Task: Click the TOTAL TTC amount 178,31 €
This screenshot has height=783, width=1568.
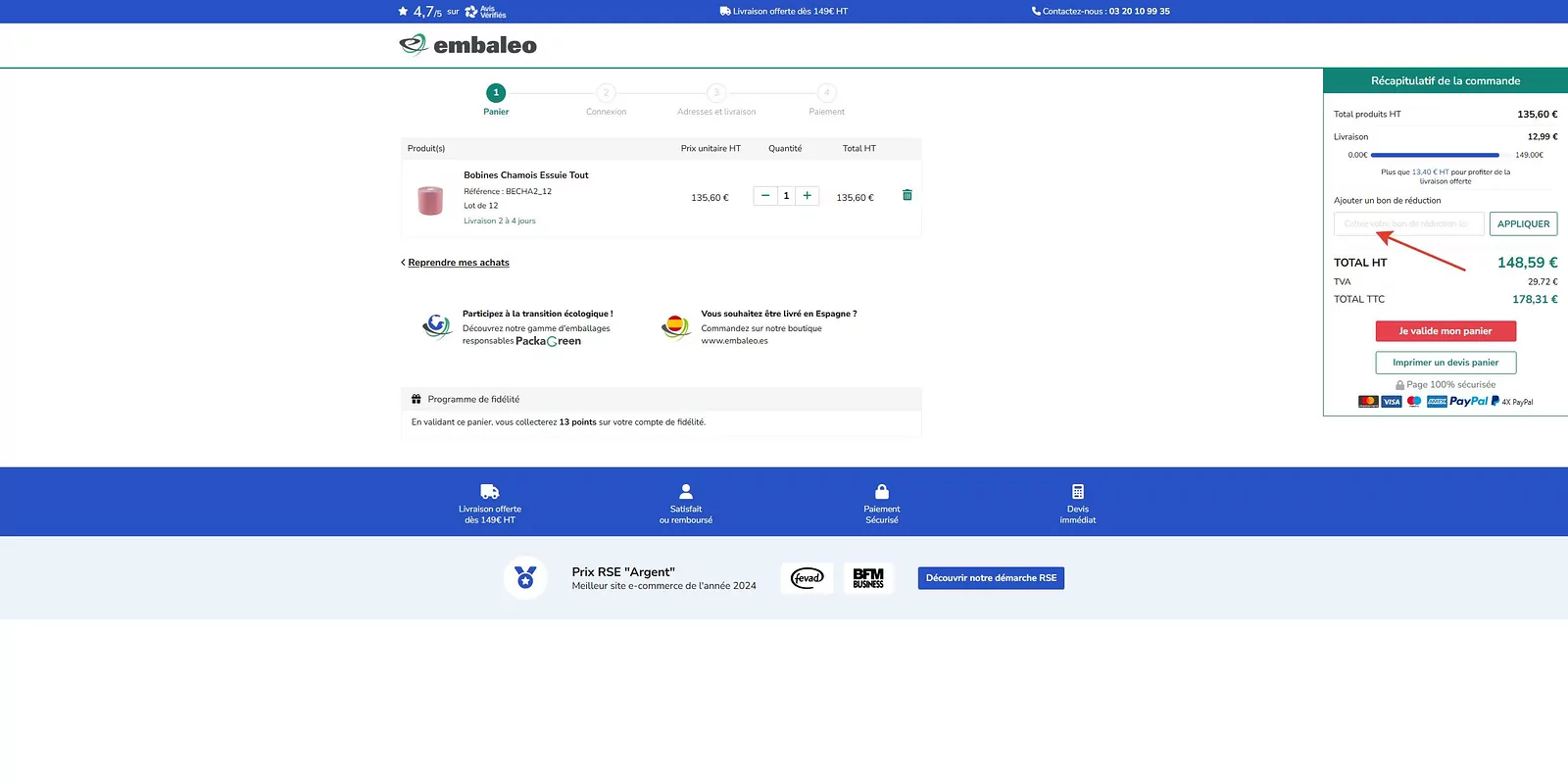Action: [1535, 300]
